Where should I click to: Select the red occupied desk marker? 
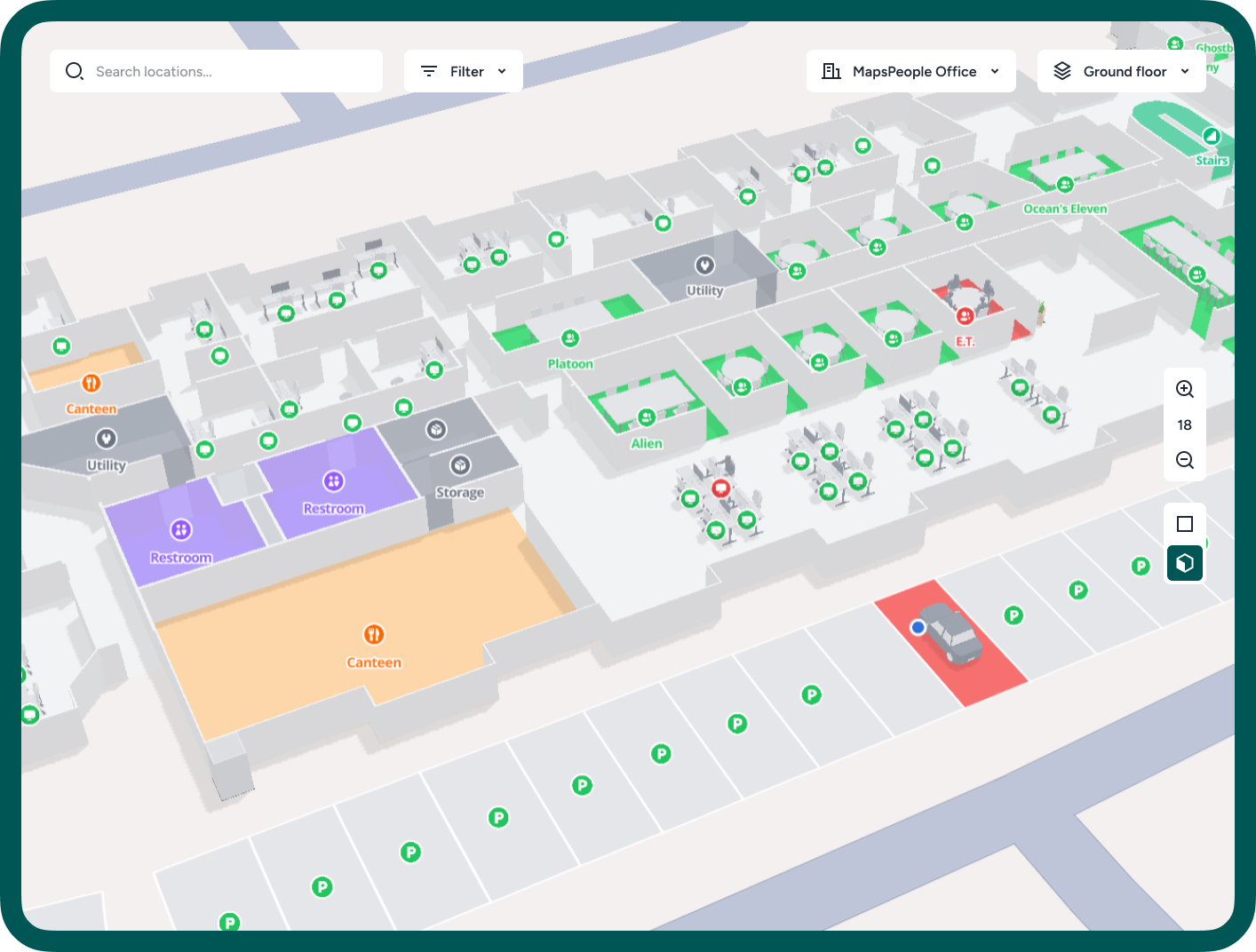point(720,488)
